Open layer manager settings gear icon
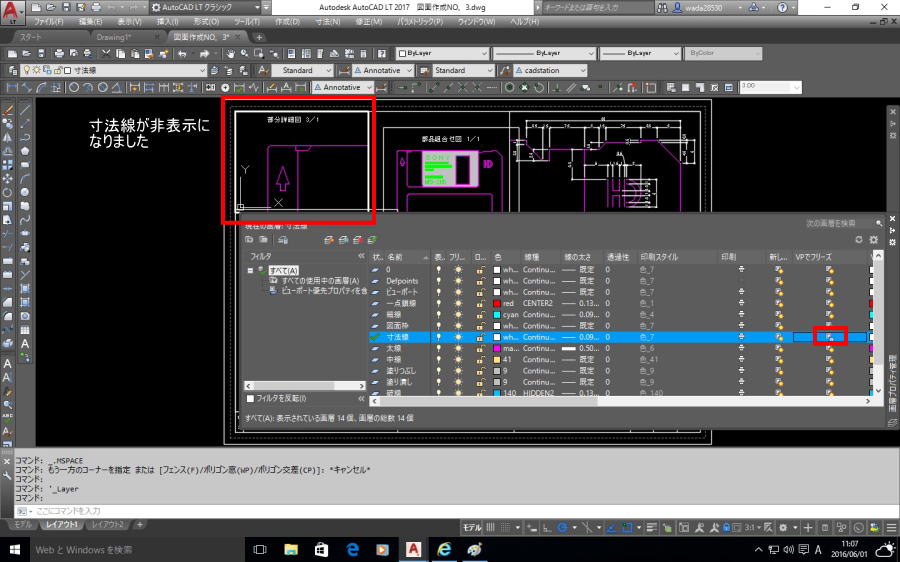900x562 pixels. pos(874,239)
